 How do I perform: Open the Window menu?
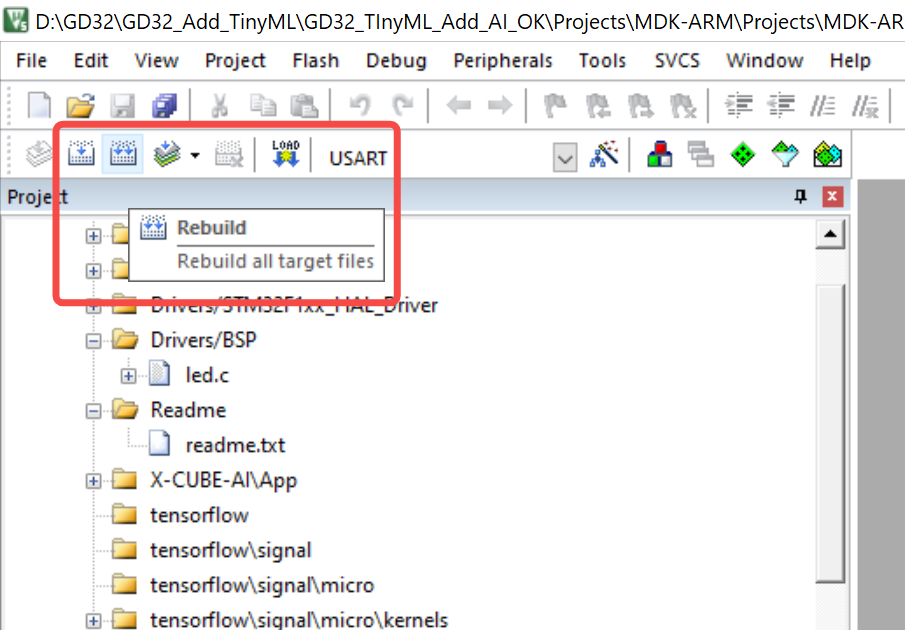765,61
